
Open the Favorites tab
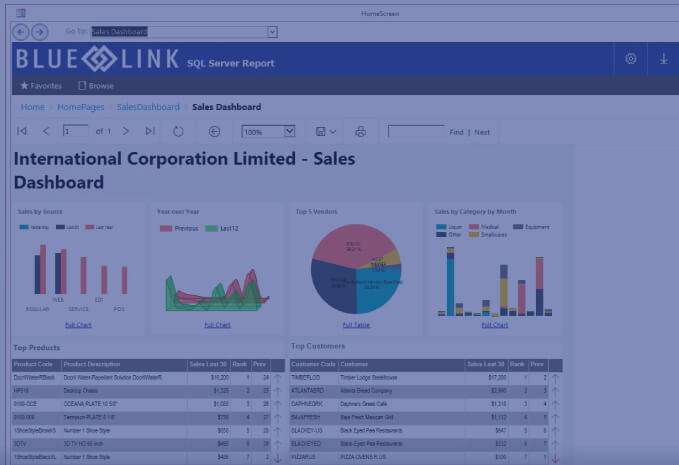41,86
